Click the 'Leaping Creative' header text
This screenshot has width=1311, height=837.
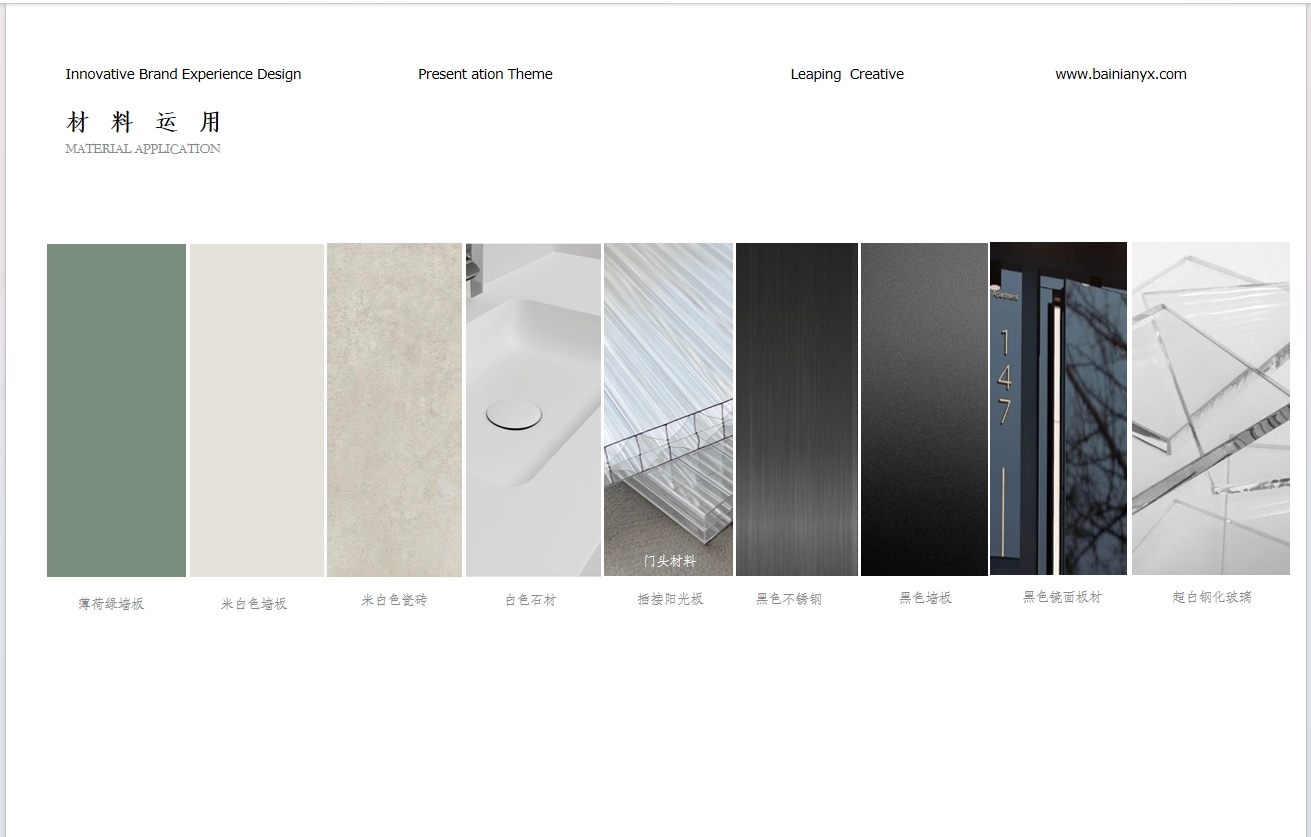pos(847,74)
